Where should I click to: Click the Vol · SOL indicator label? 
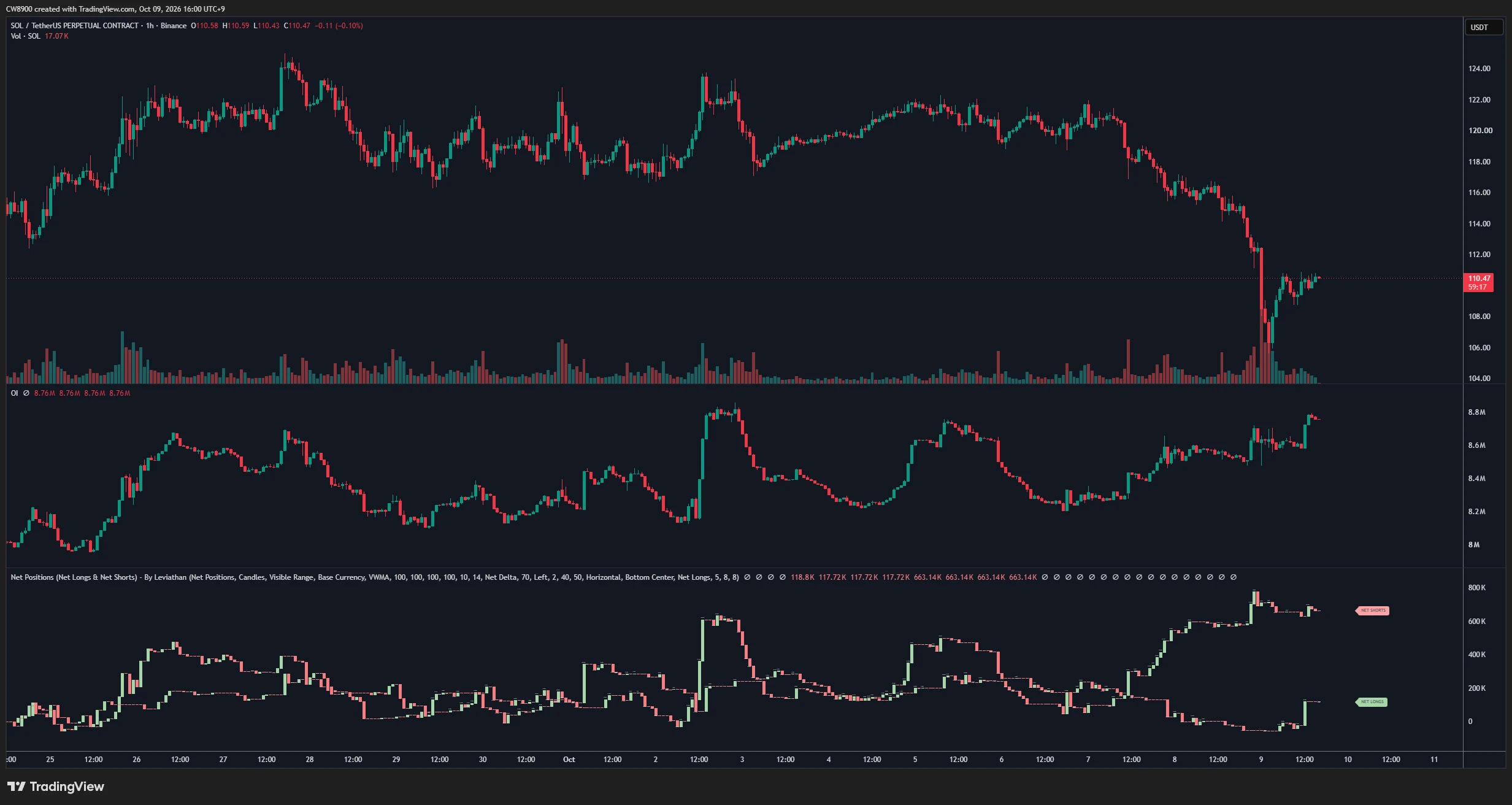26,36
